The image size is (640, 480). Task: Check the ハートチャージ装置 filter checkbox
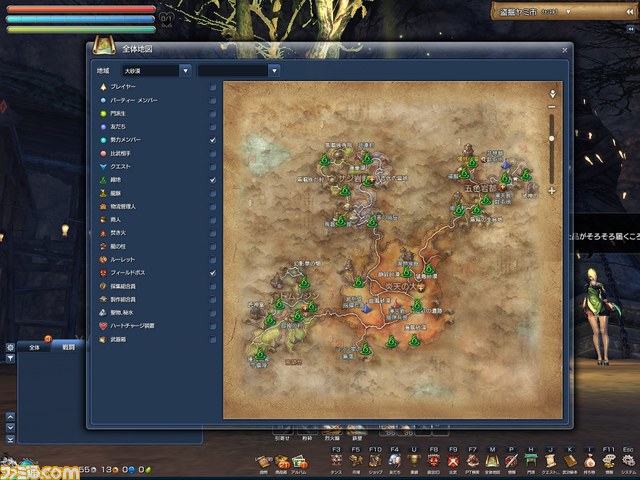pyautogui.click(x=213, y=326)
